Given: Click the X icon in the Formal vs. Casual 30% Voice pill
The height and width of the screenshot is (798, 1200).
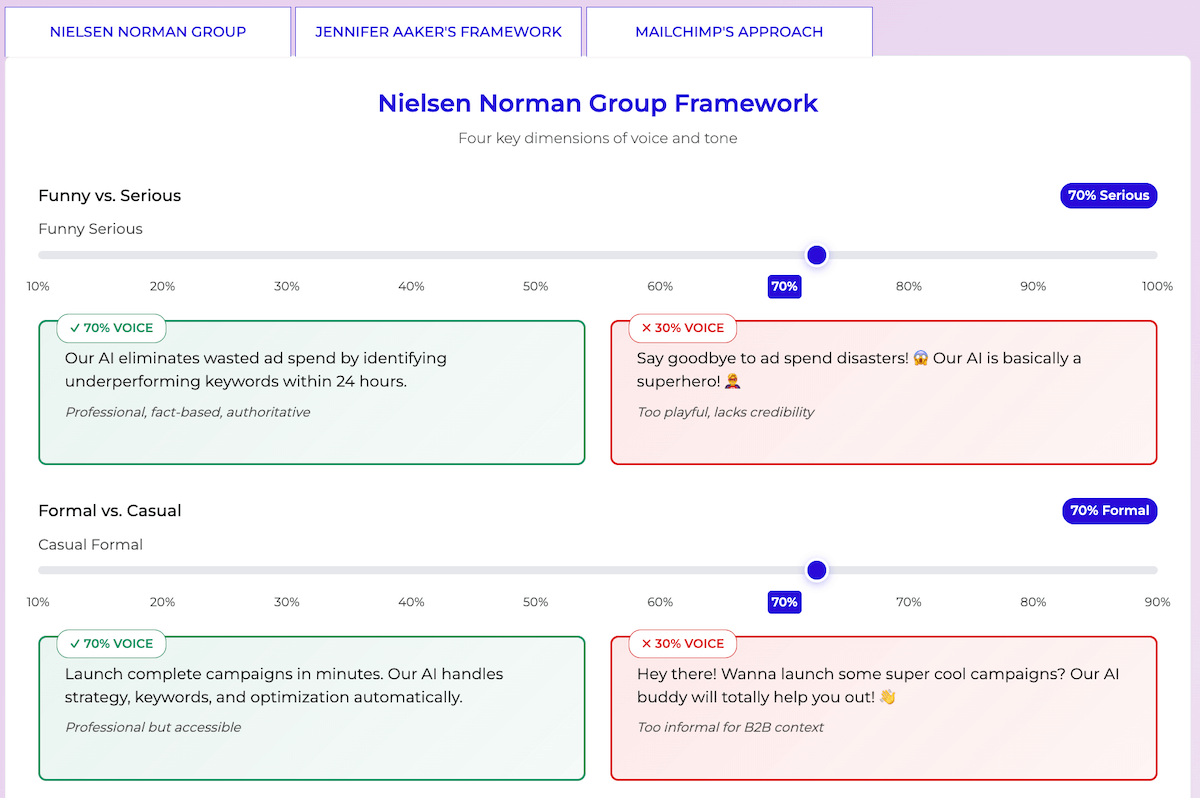Looking at the screenshot, I should [x=645, y=643].
